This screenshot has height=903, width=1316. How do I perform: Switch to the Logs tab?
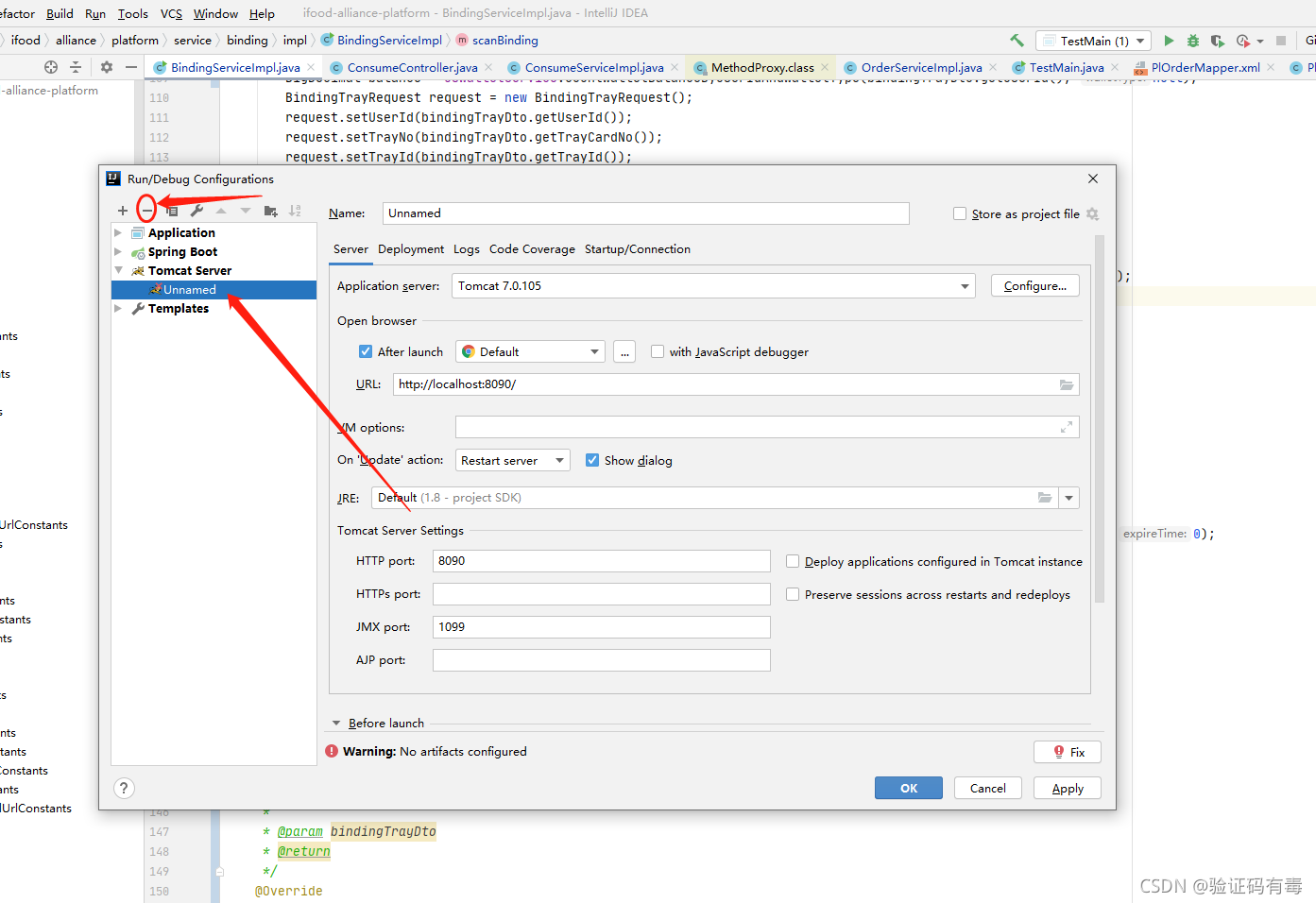(467, 249)
